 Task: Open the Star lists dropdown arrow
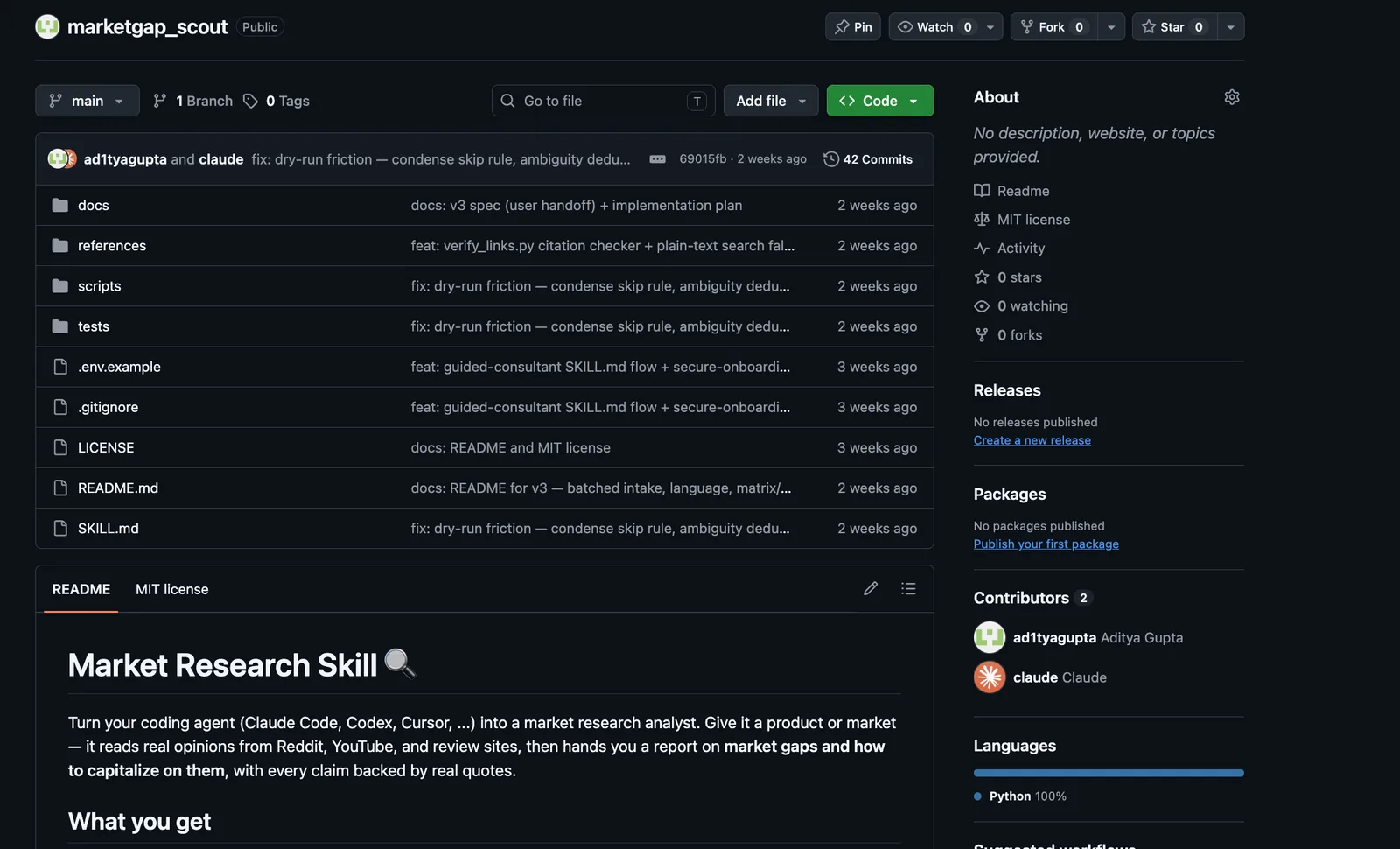tap(1231, 27)
